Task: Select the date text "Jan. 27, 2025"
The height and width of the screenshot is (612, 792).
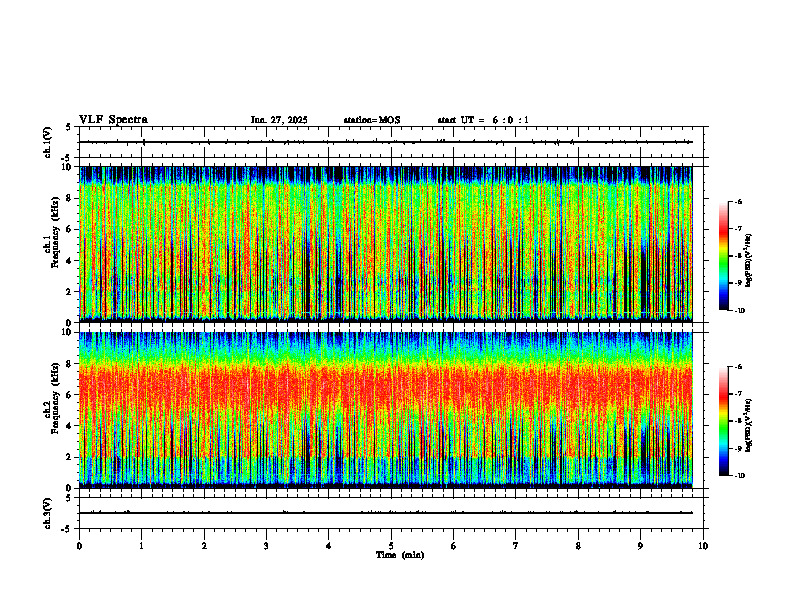Action: 279,120
